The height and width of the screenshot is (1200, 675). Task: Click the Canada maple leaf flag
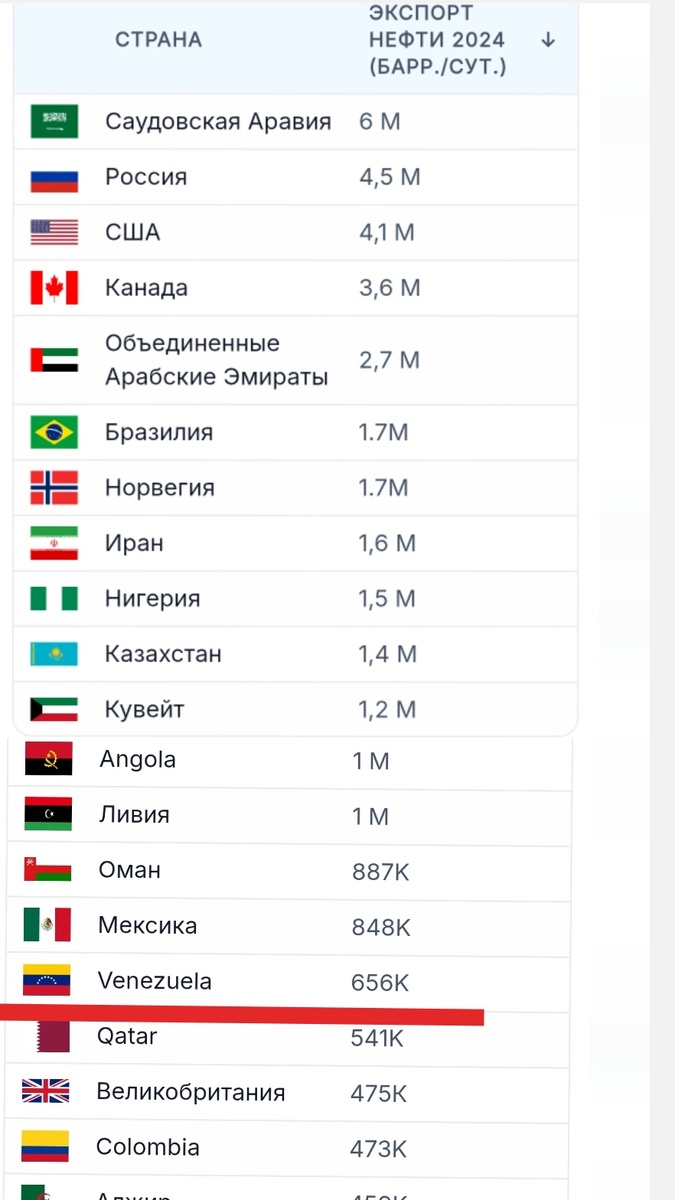click(x=54, y=288)
